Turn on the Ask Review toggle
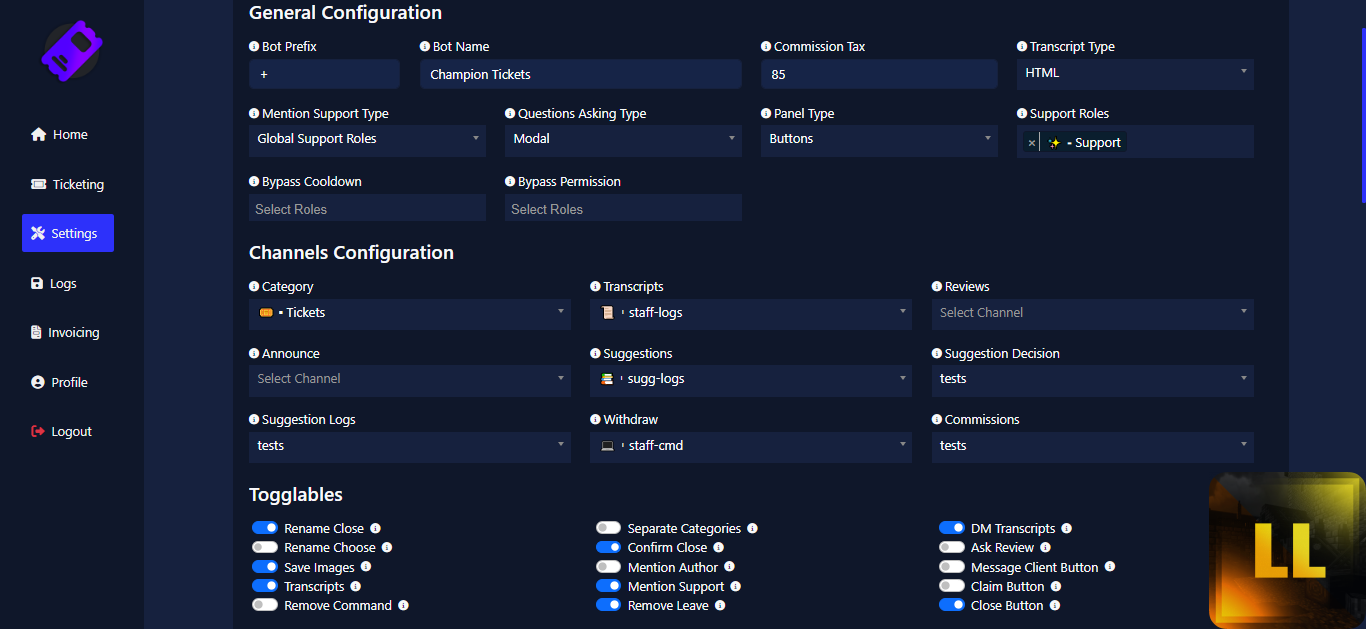 pyautogui.click(x=952, y=547)
